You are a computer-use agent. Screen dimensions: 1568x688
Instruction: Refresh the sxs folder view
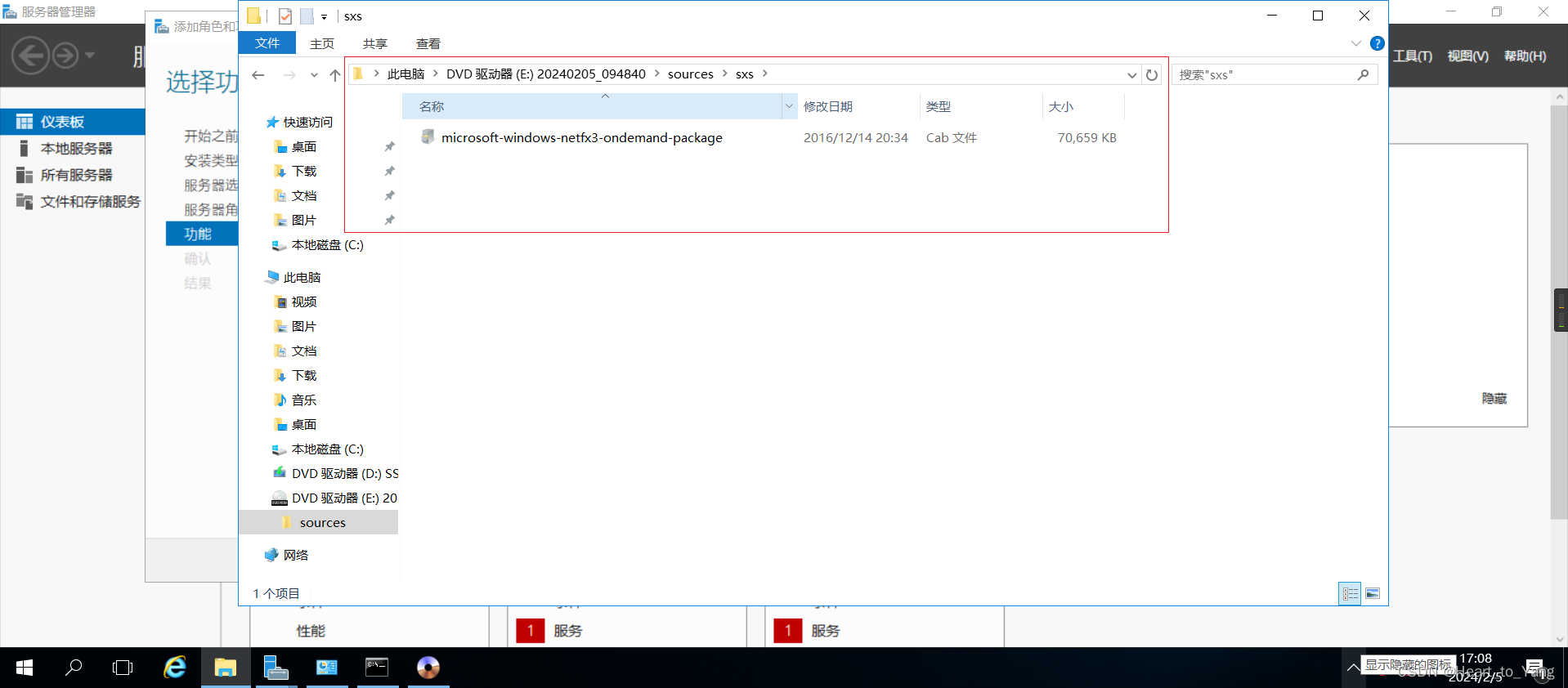point(1152,75)
